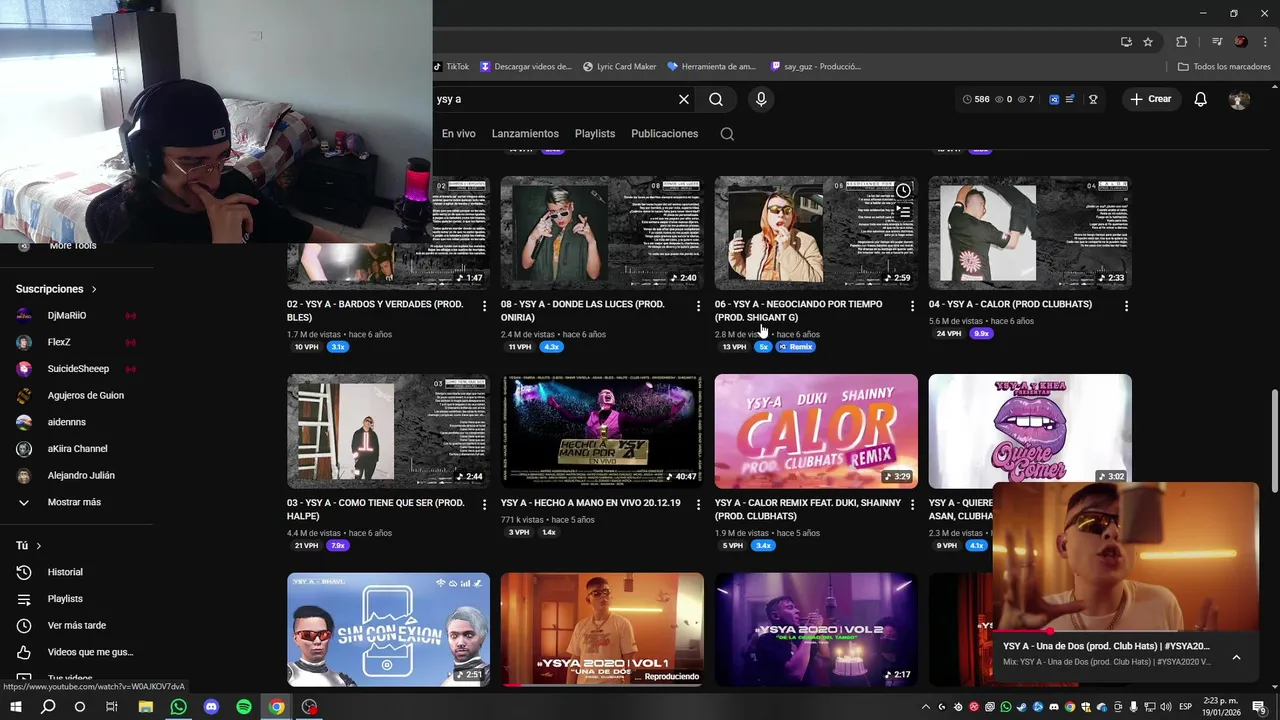The height and width of the screenshot is (720, 1280).
Task: Open more options for CALOR REMIX video
Action: click(912, 505)
